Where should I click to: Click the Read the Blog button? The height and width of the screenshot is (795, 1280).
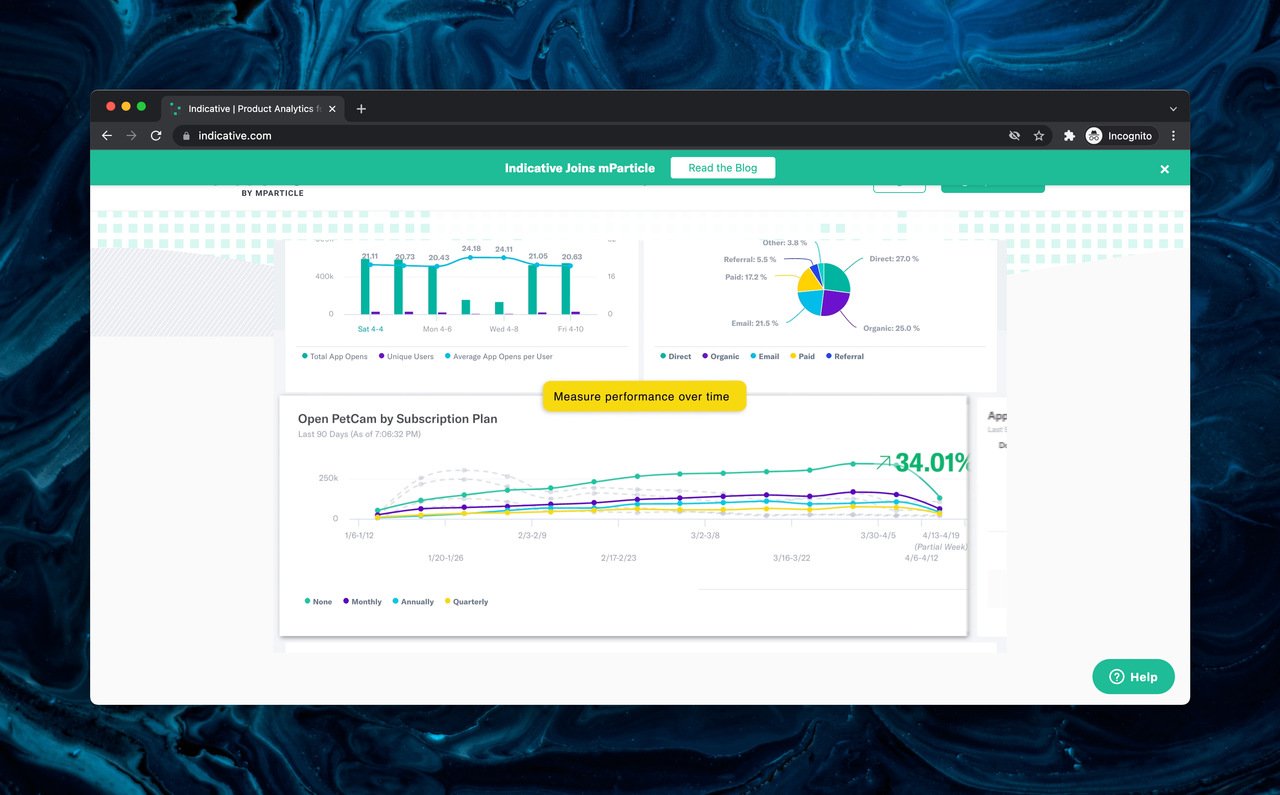pos(722,167)
